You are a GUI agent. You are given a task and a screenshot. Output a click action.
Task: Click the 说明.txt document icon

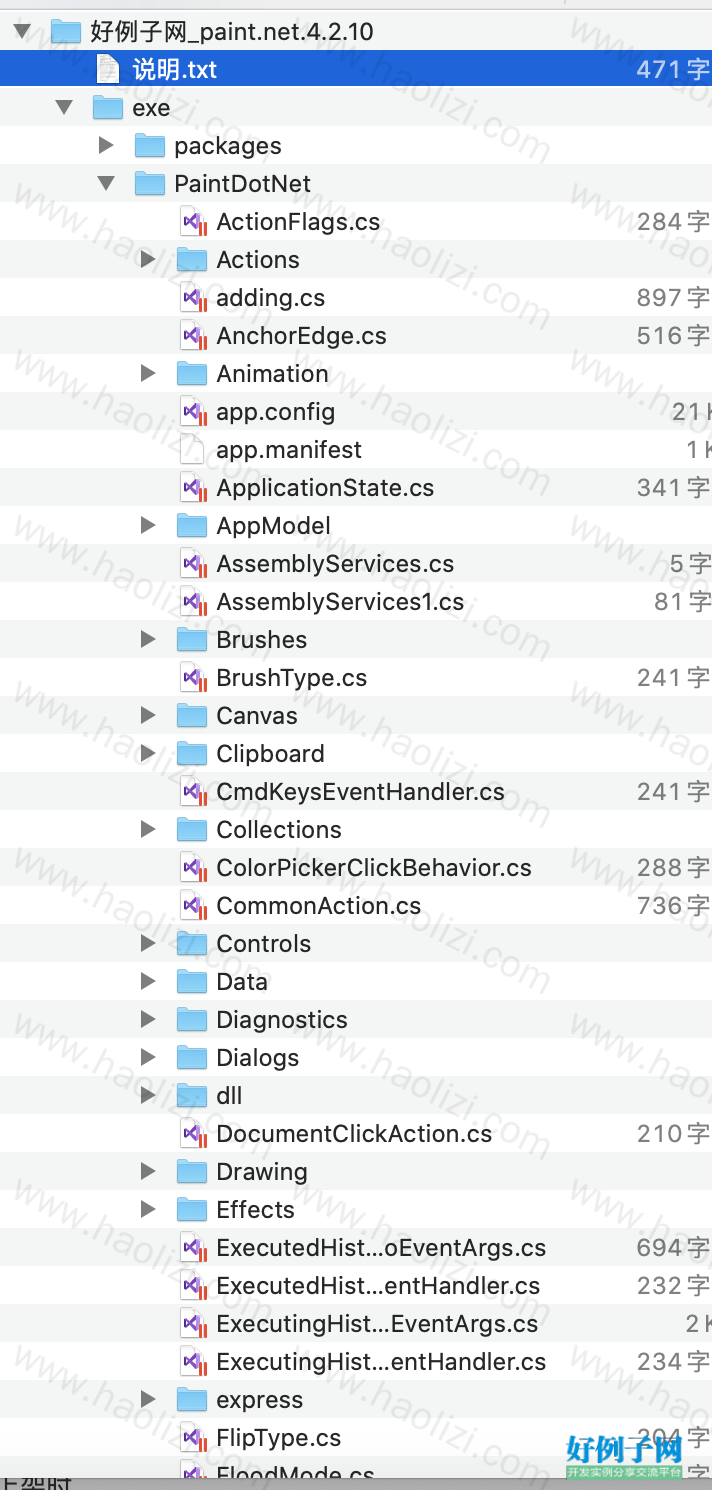click(x=107, y=69)
